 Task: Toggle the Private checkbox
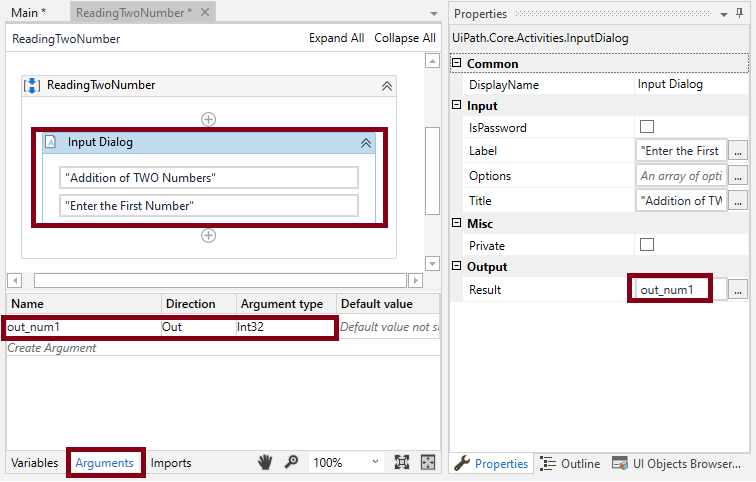pyautogui.click(x=647, y=244)
